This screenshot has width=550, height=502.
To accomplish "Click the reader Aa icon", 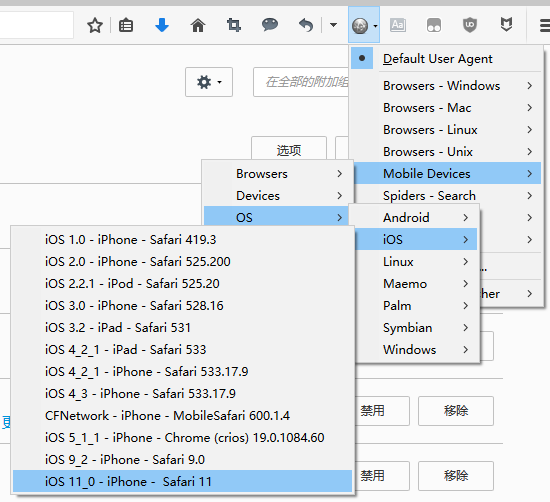I will 398,25.
